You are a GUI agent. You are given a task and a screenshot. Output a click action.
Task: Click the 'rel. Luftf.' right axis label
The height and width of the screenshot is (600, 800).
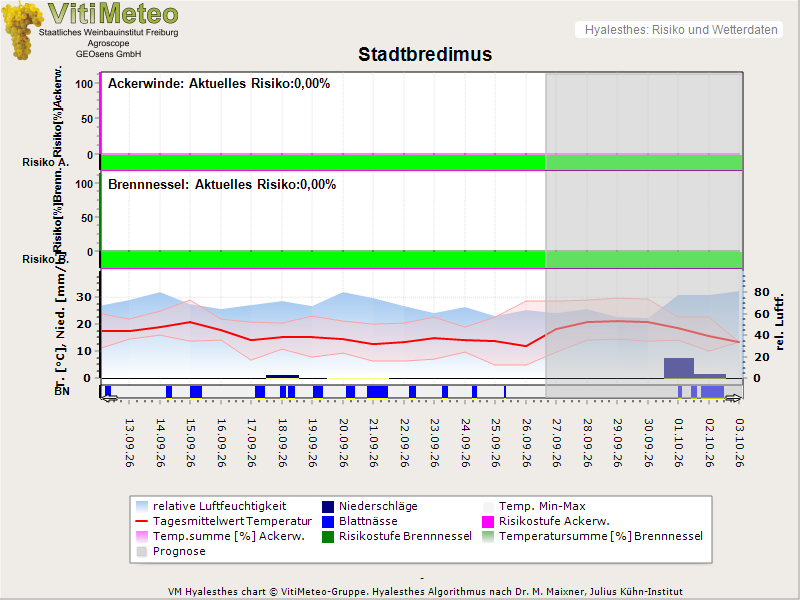[779, 322]
